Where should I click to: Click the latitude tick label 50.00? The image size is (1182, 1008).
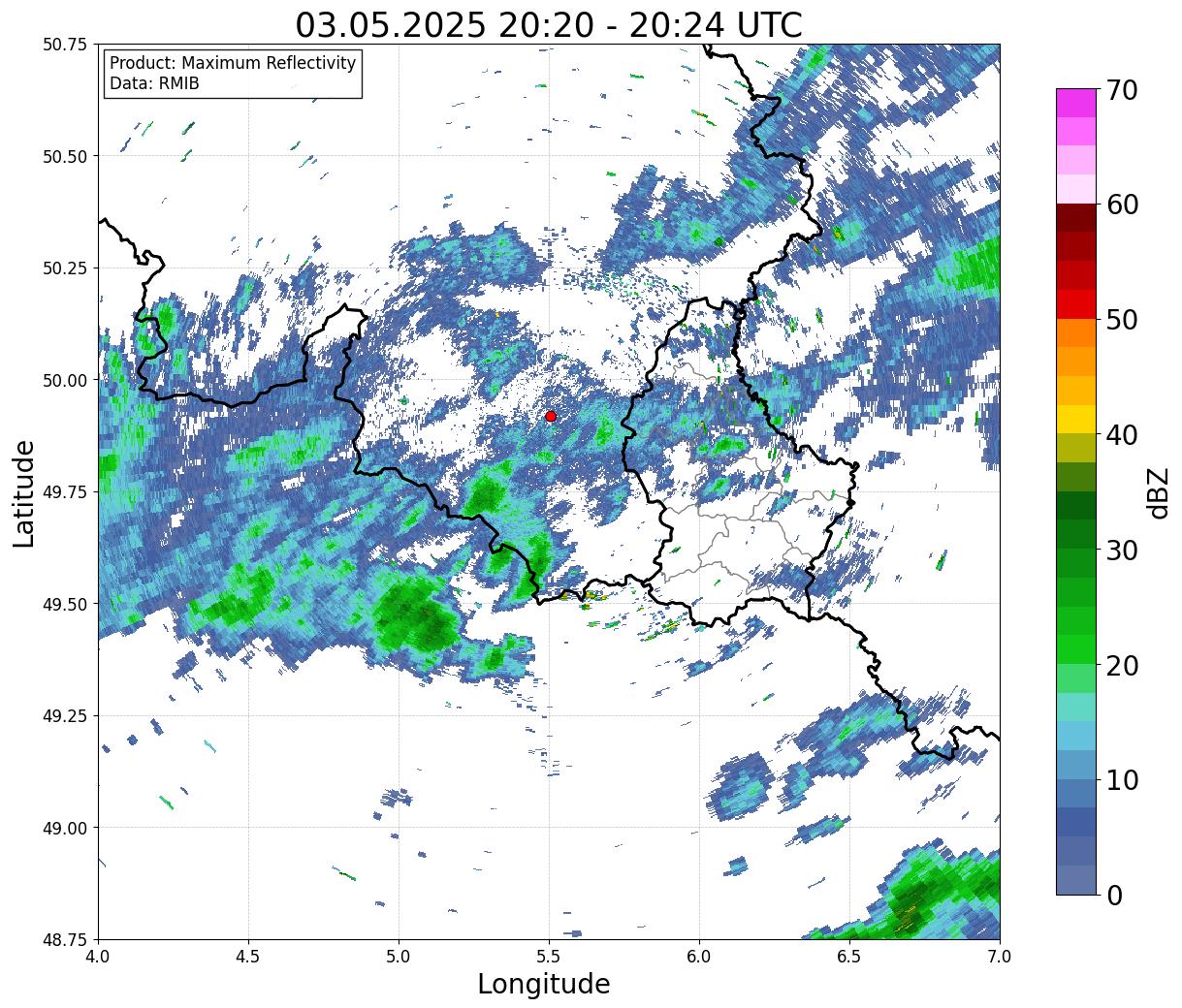(65, 380)
